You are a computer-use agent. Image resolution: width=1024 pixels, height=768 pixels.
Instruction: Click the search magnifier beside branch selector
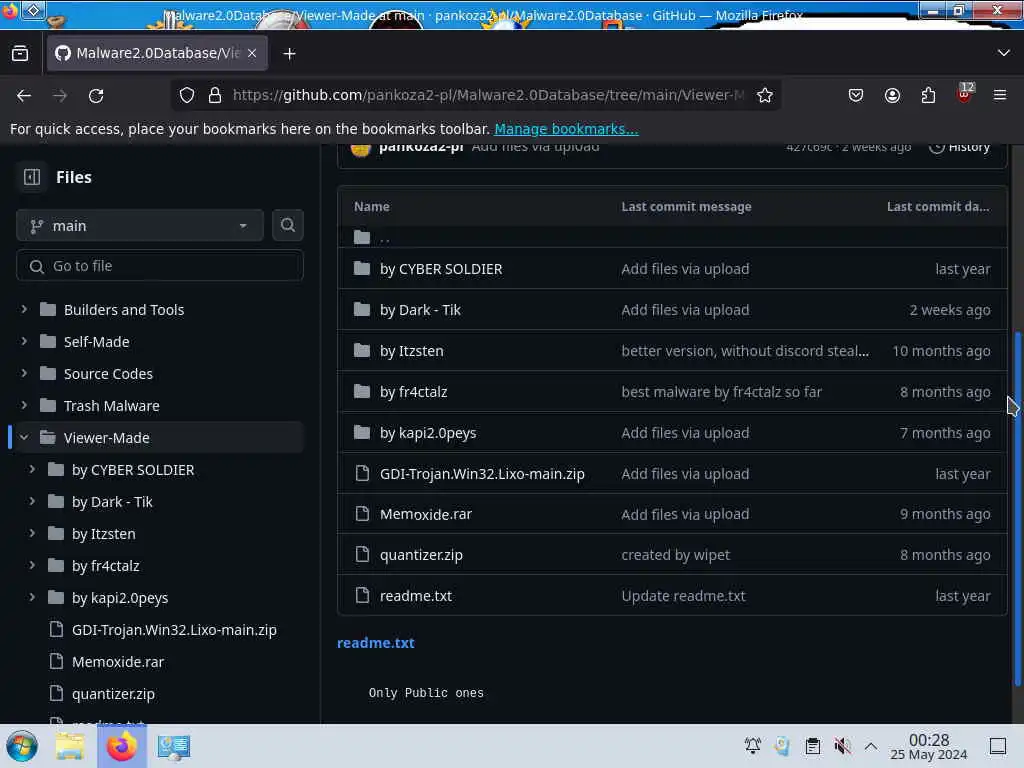pos(287,225)
